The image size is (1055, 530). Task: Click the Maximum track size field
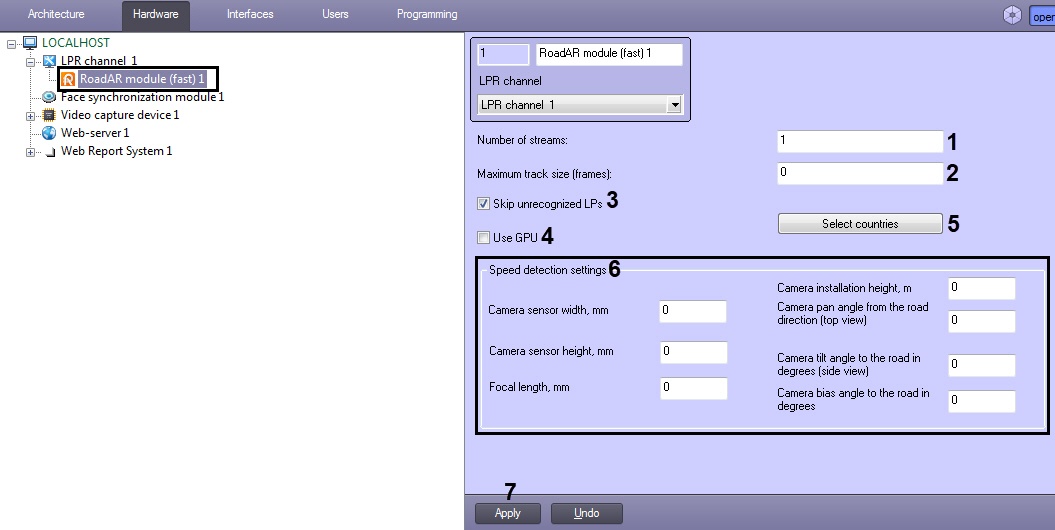[x=860, y=174]
